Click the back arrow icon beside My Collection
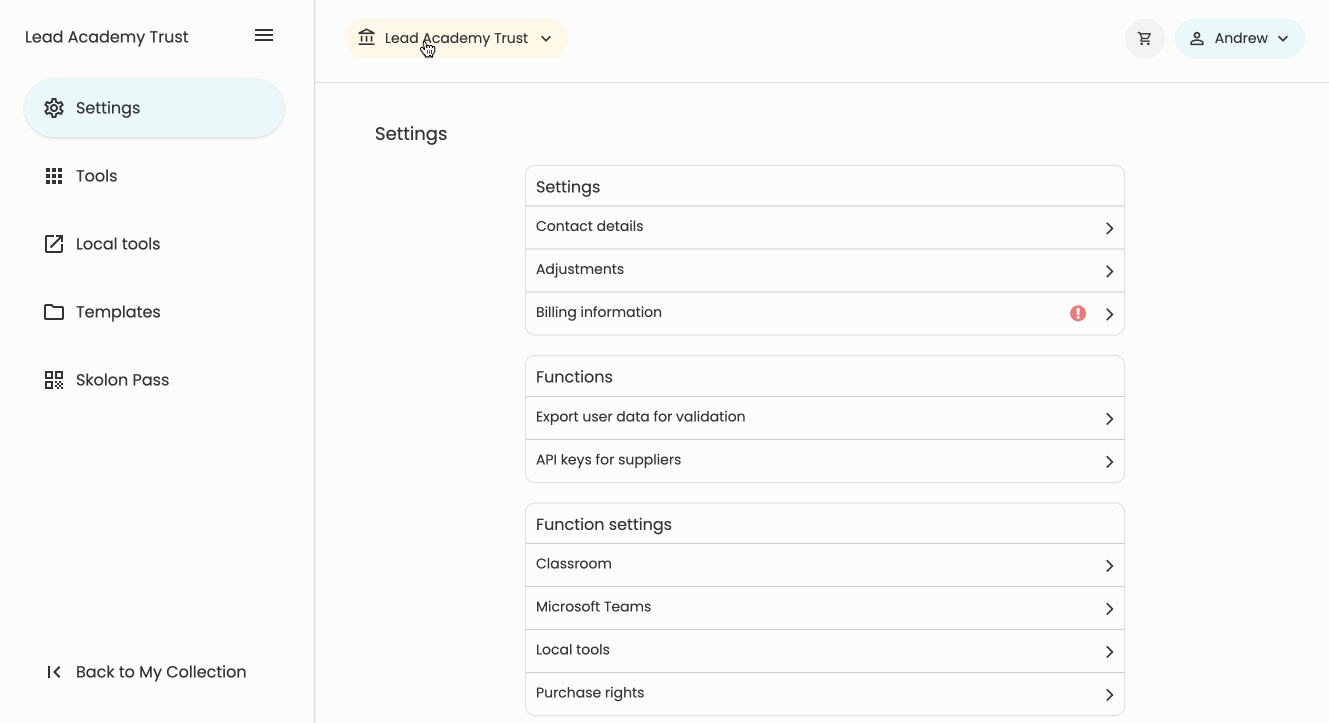This screenshot has width=1329, height=723. [54, 672]
